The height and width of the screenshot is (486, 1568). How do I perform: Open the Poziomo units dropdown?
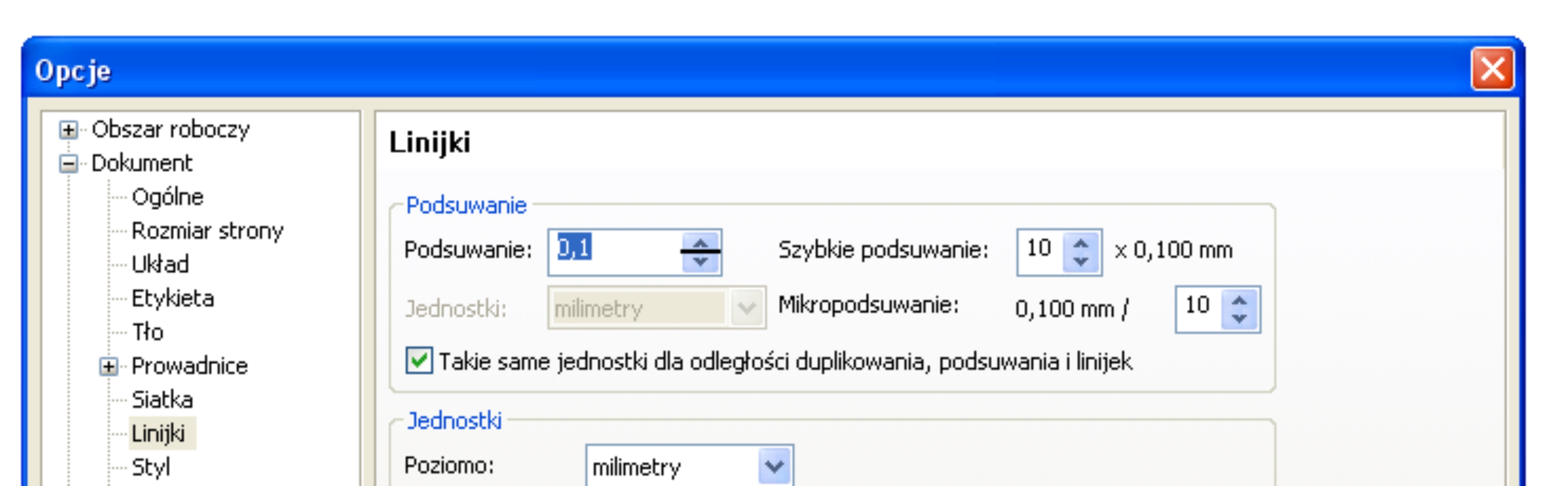774,467
